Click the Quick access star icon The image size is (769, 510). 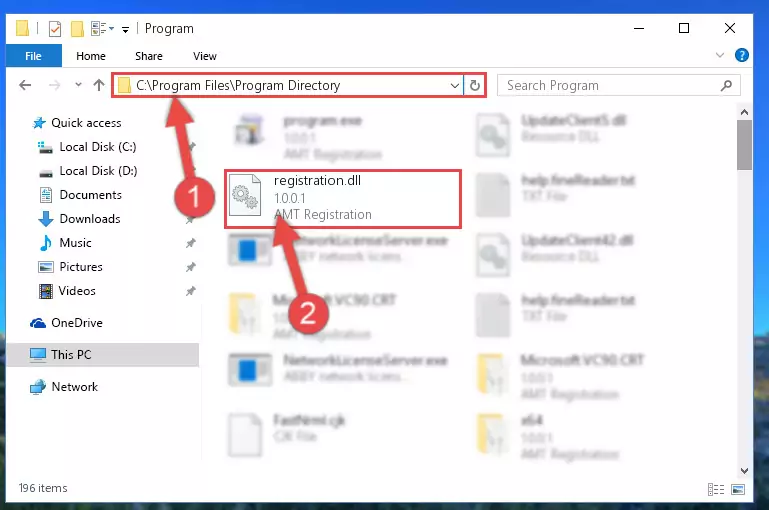[39, 123]
